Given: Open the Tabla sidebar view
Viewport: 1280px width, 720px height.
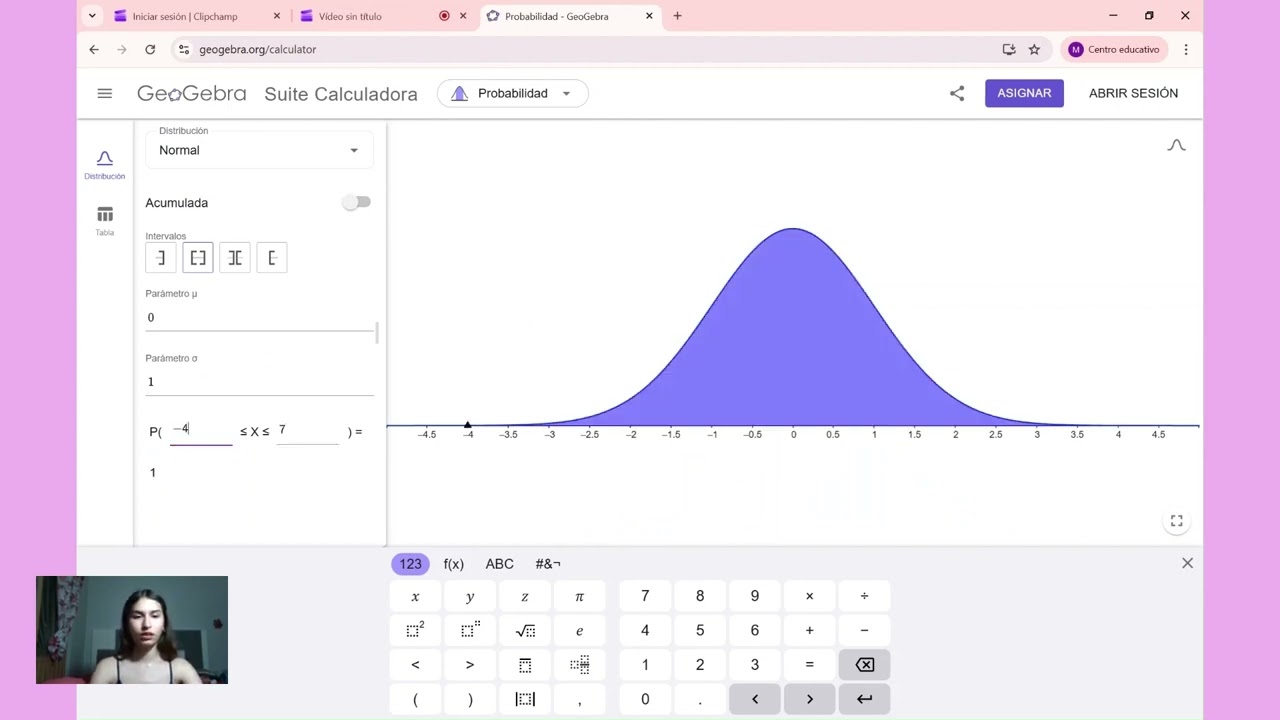Looking at the screenshot, I should (104, 221).
